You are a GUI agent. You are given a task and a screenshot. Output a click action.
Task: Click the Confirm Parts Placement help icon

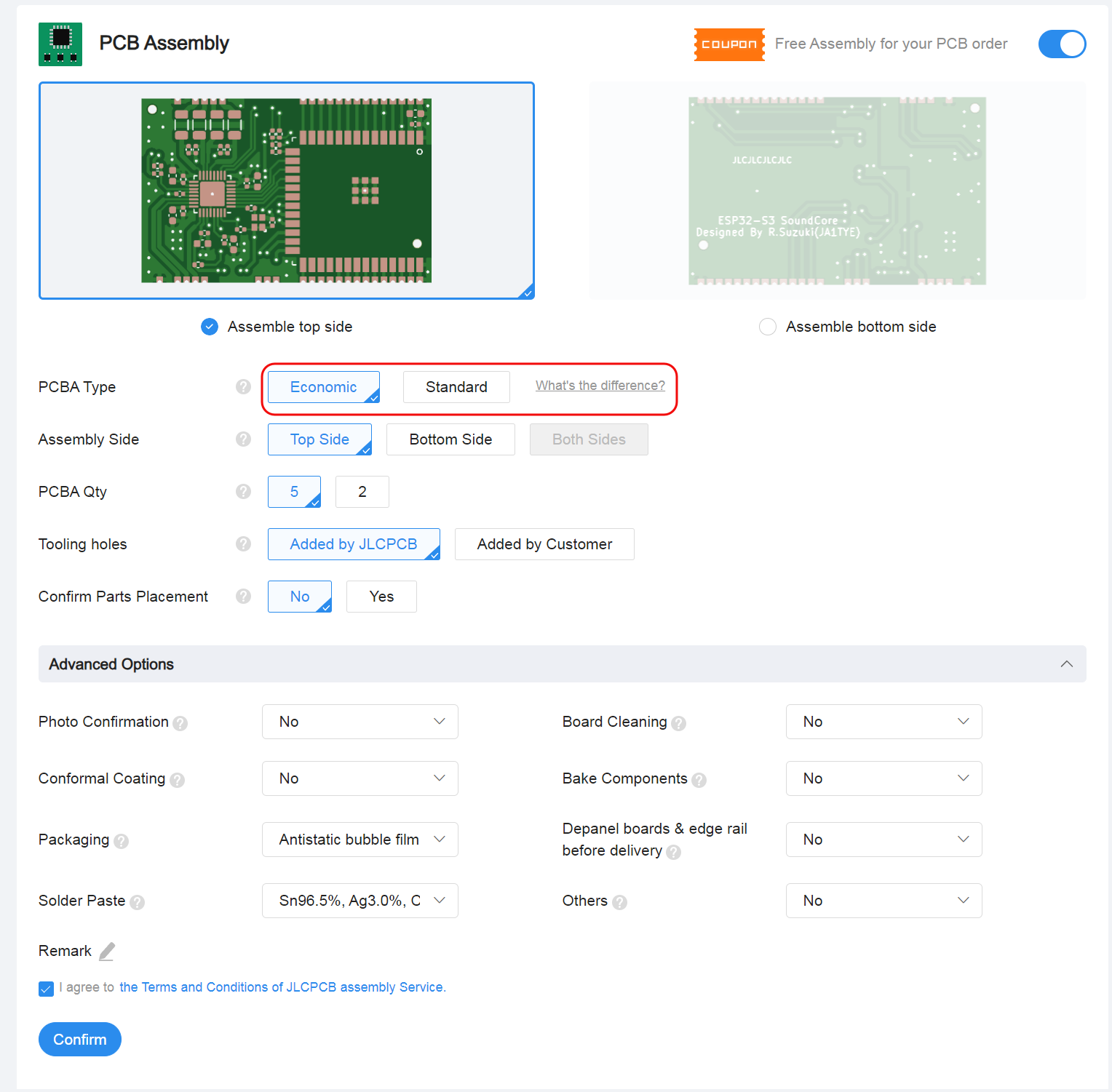pyautogui.click(x=243, y=597)
